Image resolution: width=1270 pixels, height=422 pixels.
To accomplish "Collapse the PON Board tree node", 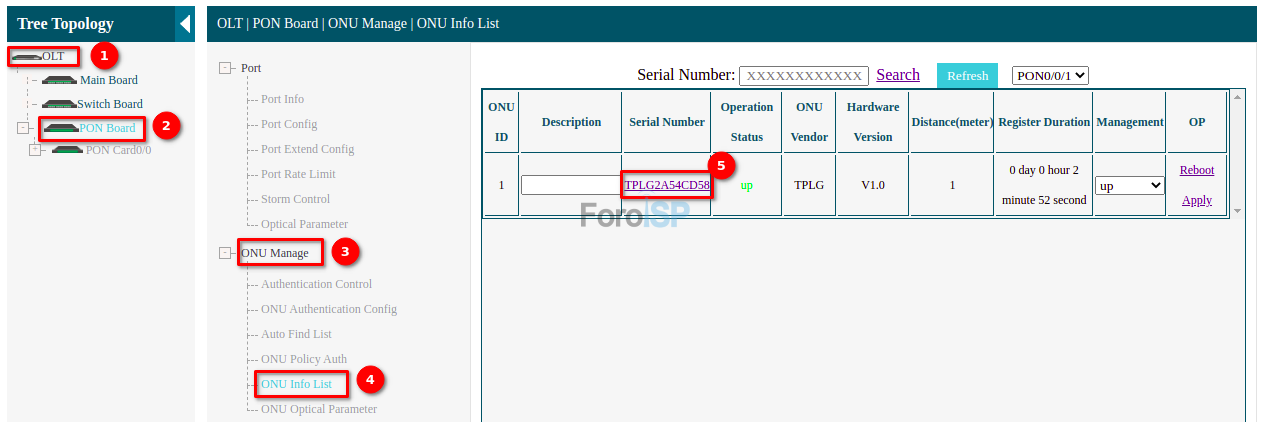I will click(x=24, y=128).
